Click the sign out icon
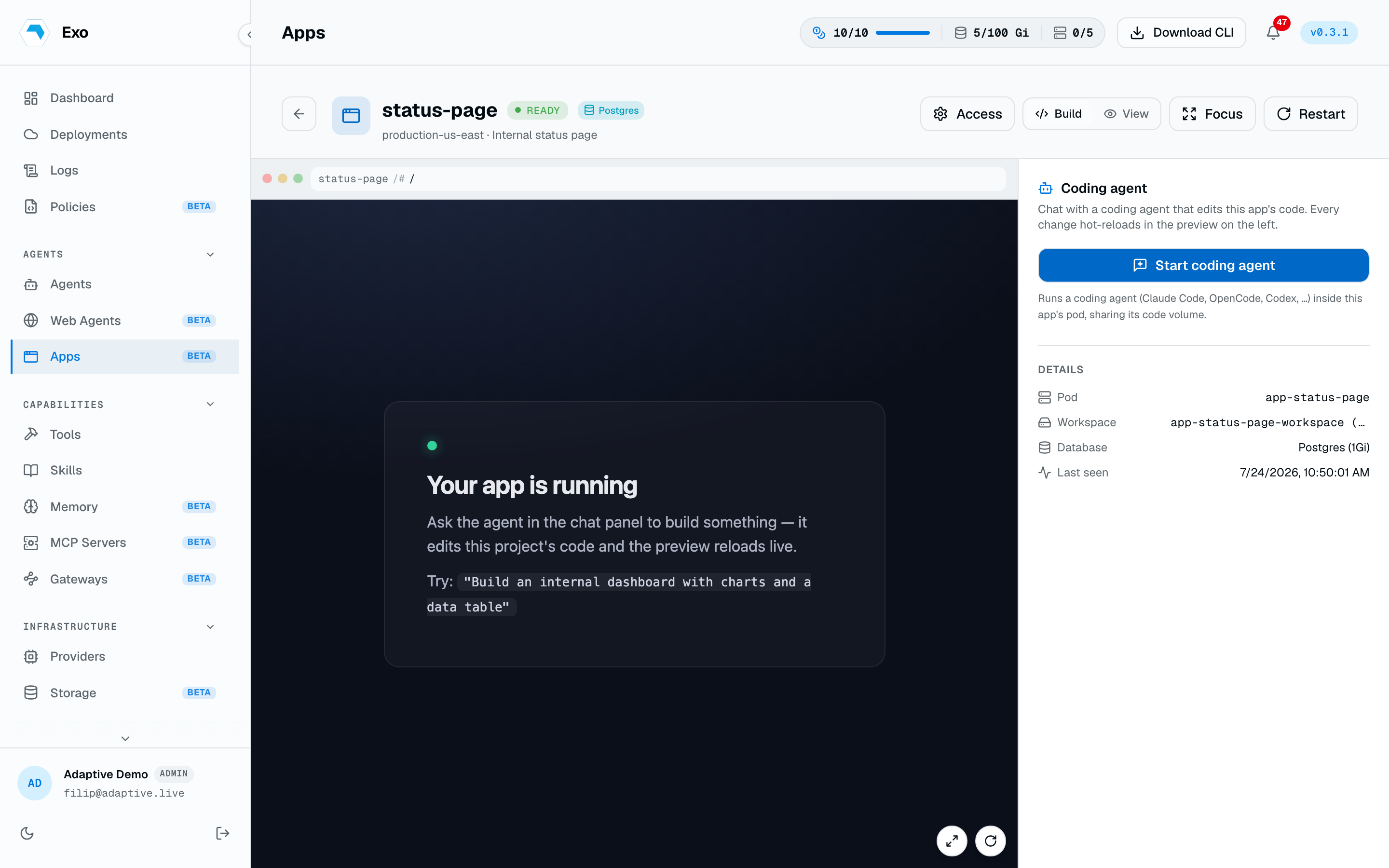This screenshot has height=868, width=1389. pyautogui.click(x=223, y=833)
